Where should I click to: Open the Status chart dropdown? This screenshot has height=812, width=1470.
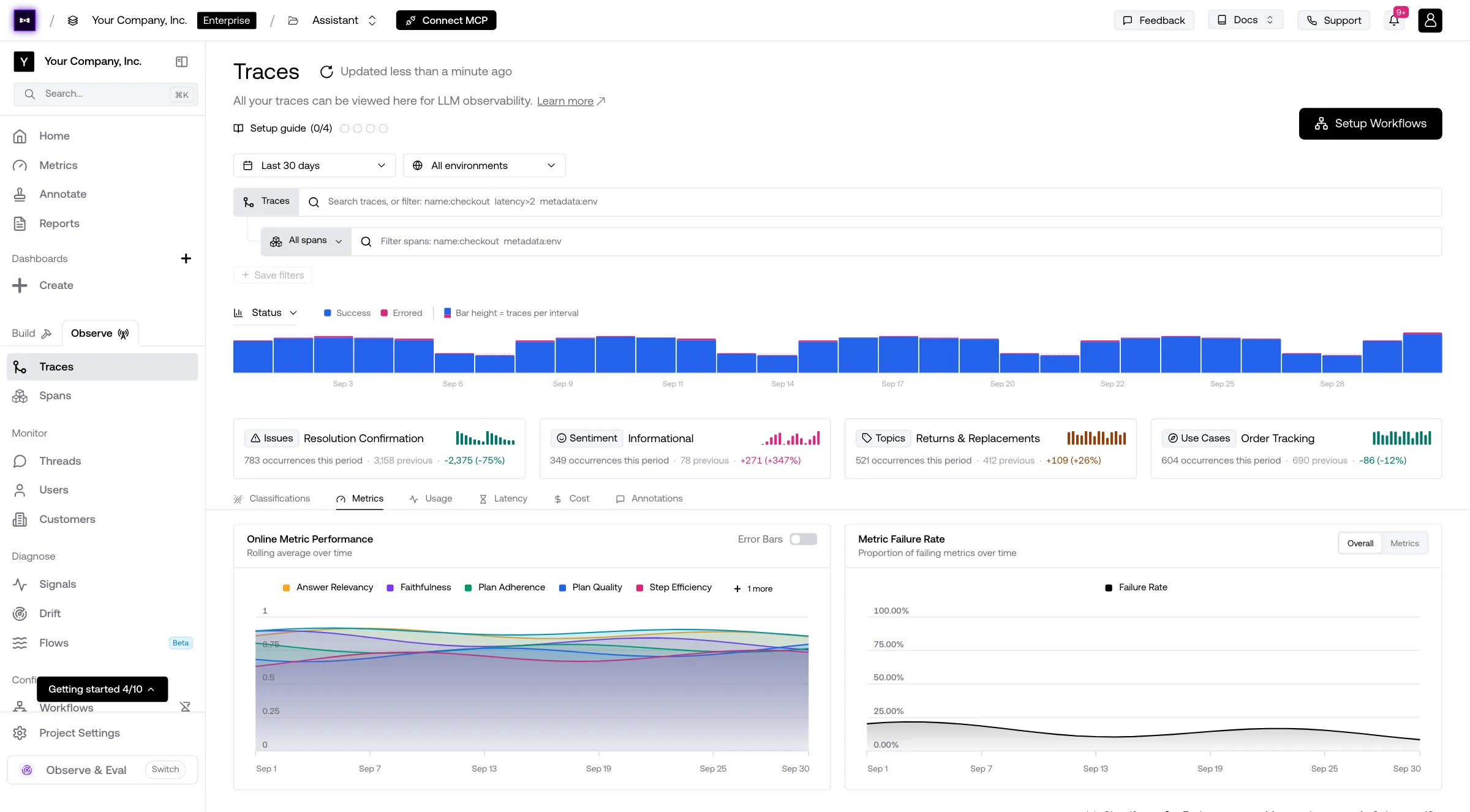click(265, 313)
